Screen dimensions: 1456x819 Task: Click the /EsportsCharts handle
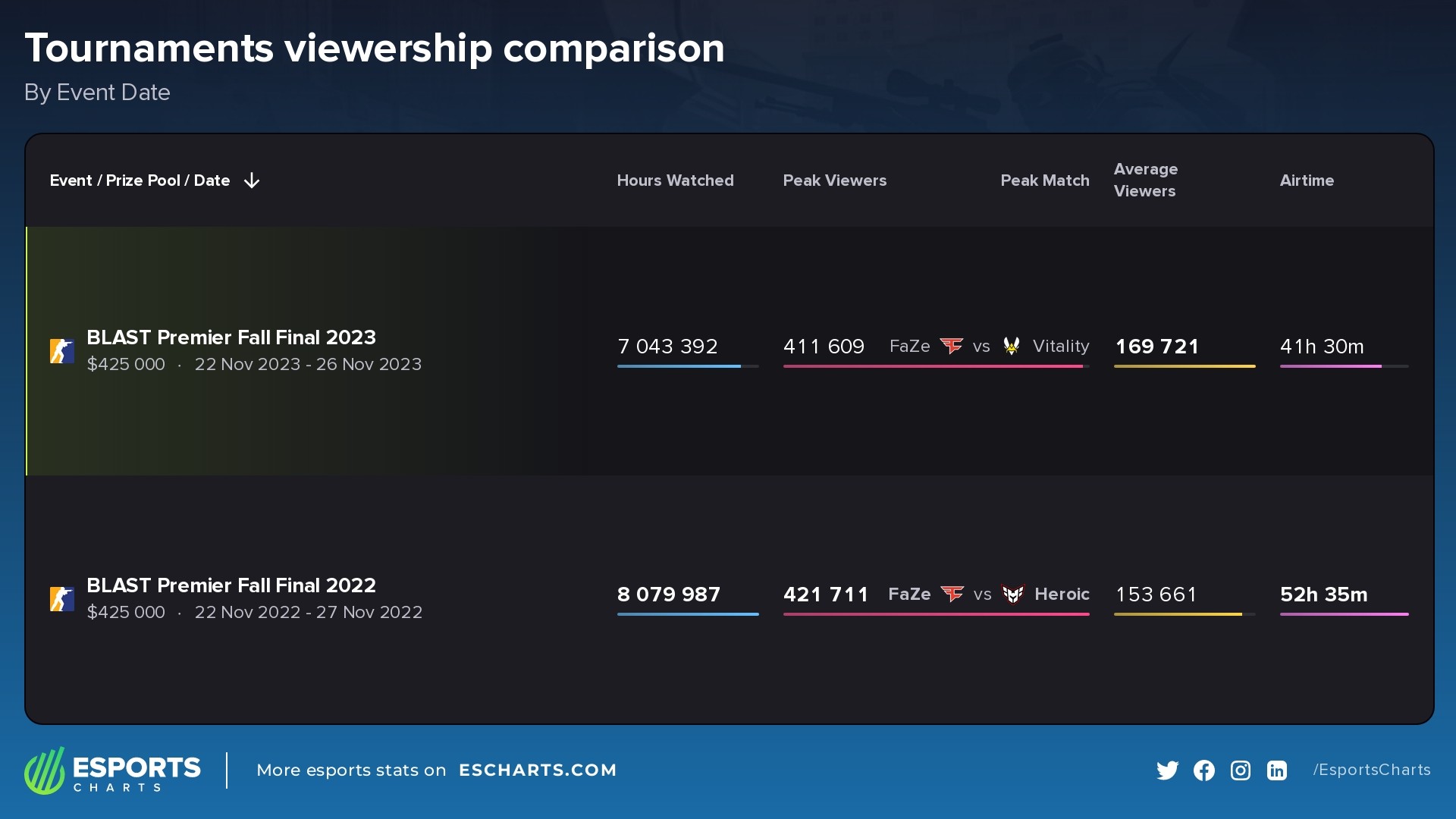click(x=1372, y=770)
